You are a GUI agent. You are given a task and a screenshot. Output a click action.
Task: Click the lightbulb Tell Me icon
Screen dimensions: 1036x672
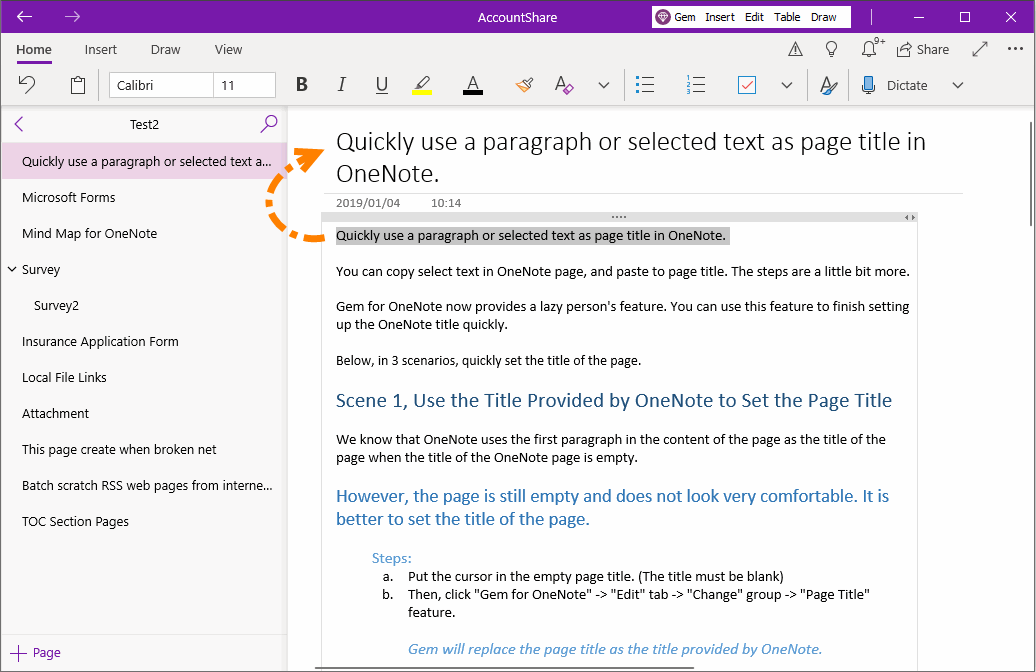[x=831, y=49]
